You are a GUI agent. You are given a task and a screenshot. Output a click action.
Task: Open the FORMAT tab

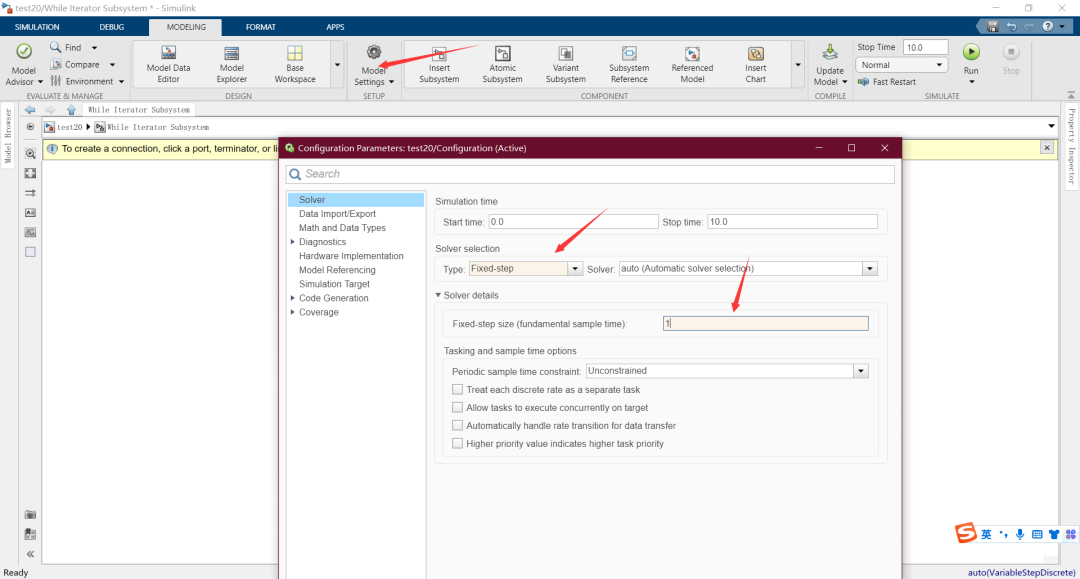260,27
